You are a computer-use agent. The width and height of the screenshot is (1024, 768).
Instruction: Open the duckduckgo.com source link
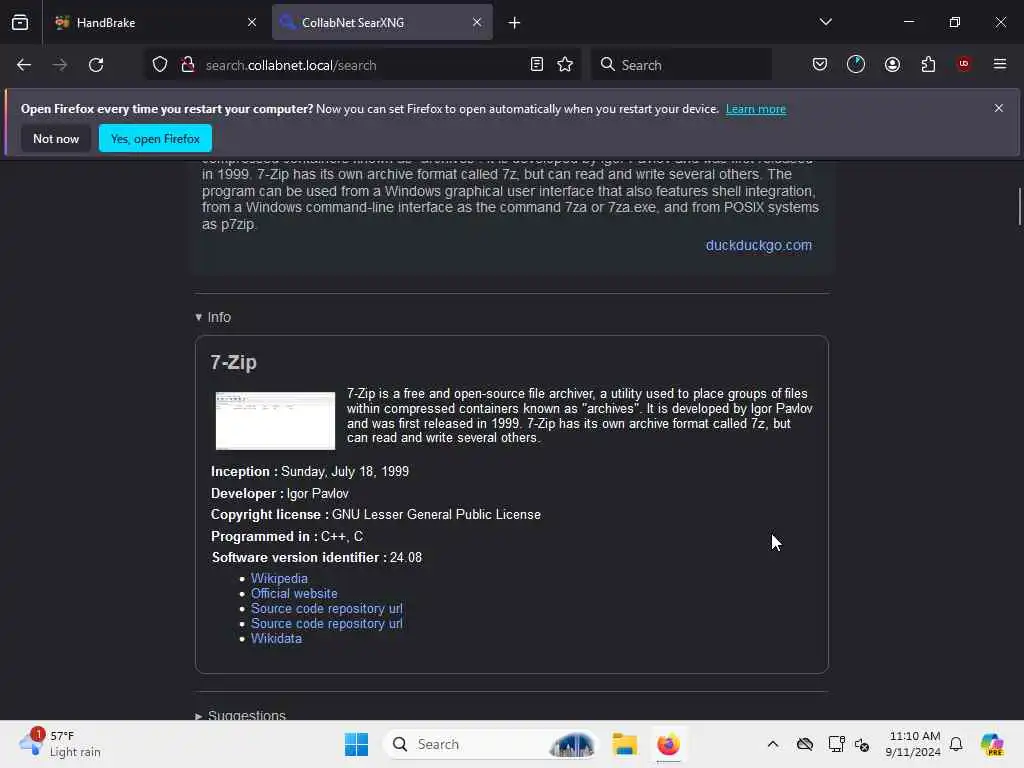[x=758, y=245]
